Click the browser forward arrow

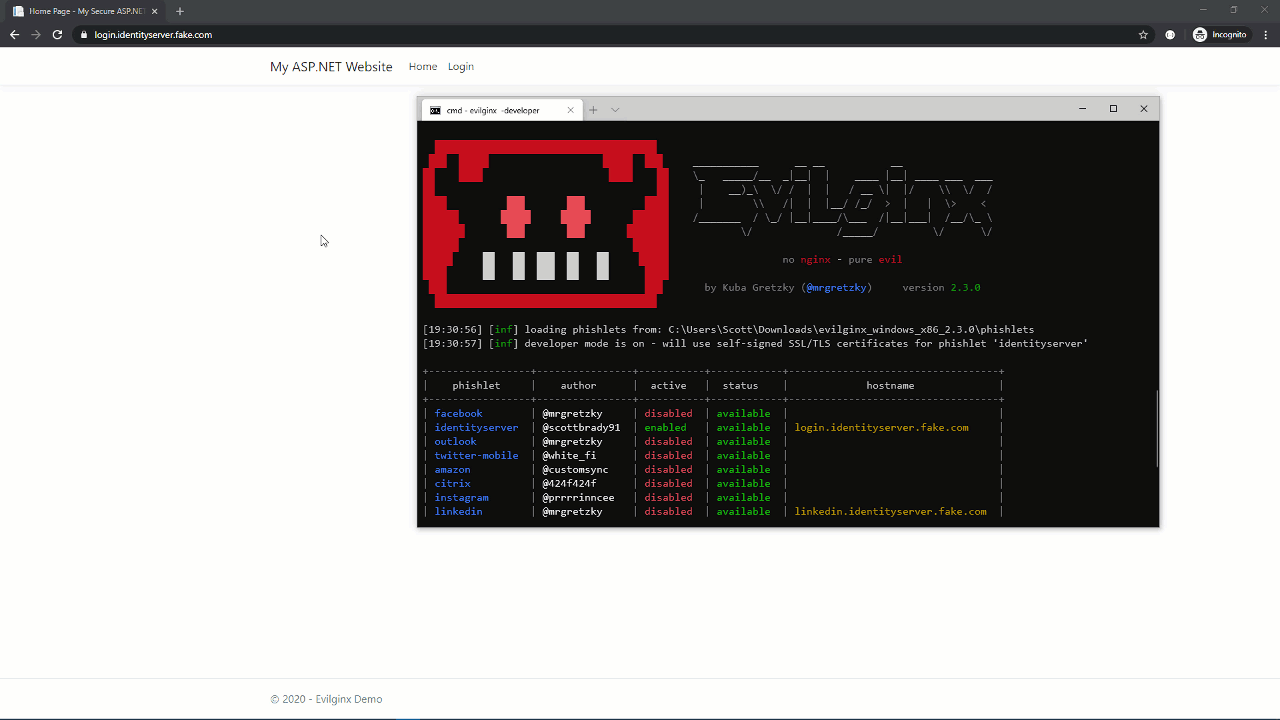[36, 34]
